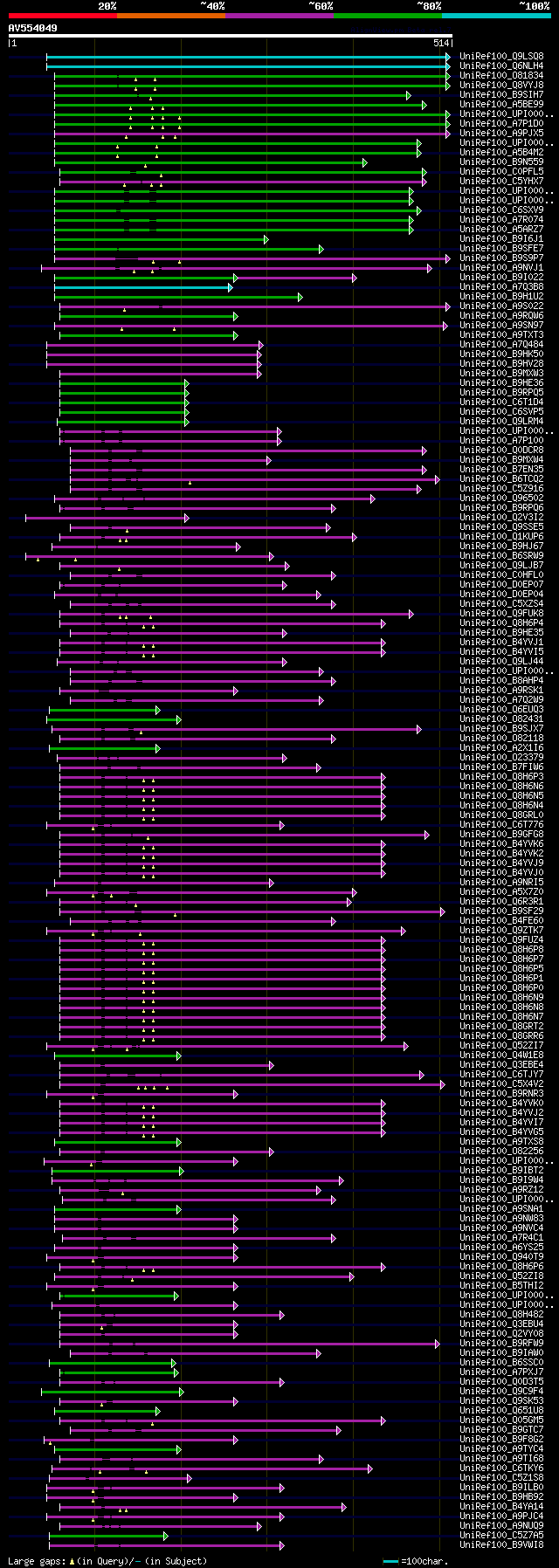The width and height of the screenshot is (559, 1568).
Task: Select hit label UniRef100_Q8GRL0
Action: (501, 815)
